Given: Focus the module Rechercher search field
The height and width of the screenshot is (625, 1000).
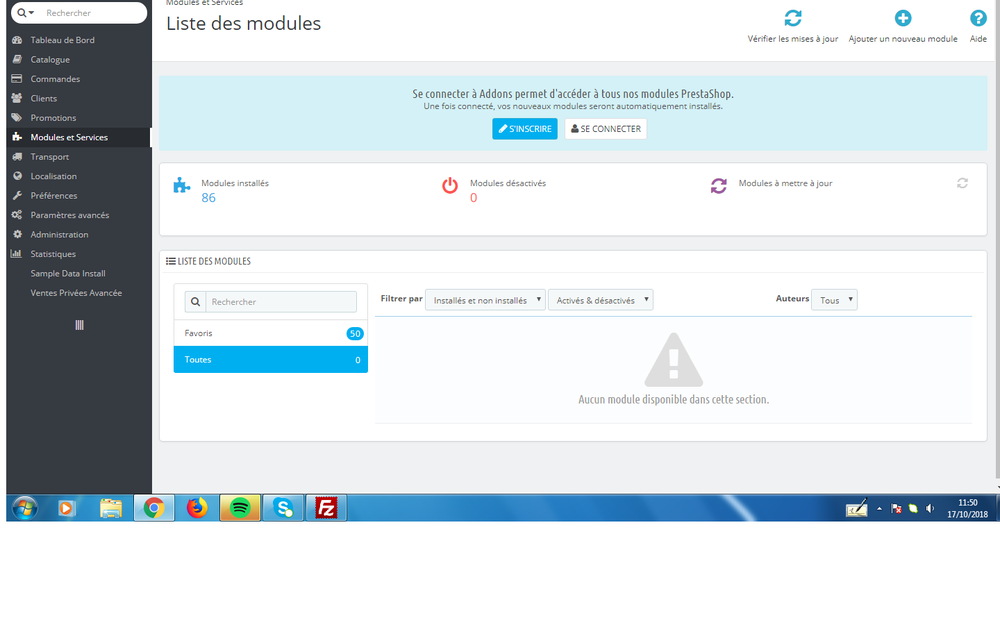Looking at the screenshot, I should point(281,302).
